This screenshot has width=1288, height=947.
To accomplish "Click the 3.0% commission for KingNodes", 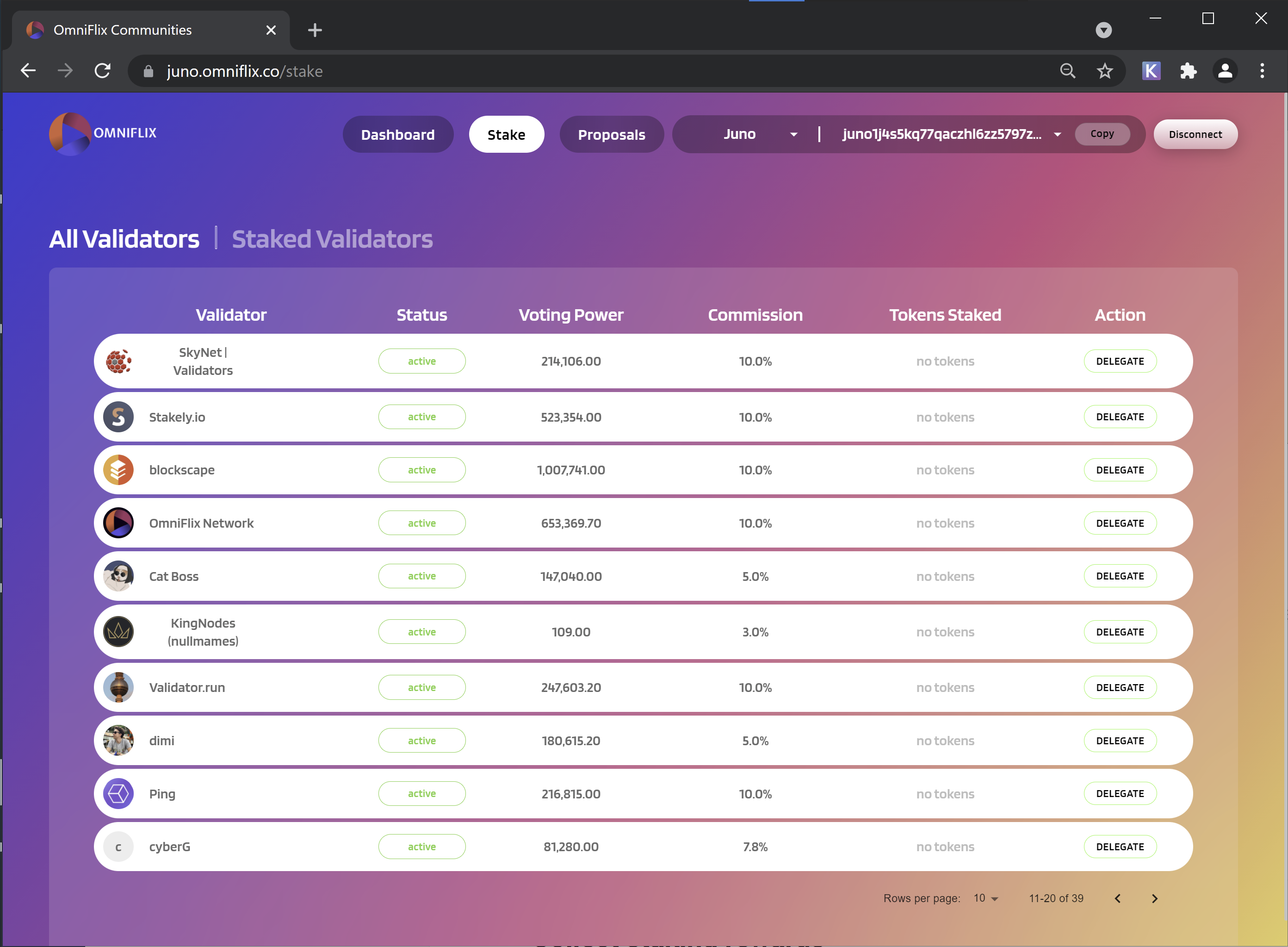I will [x=755, y=632].
